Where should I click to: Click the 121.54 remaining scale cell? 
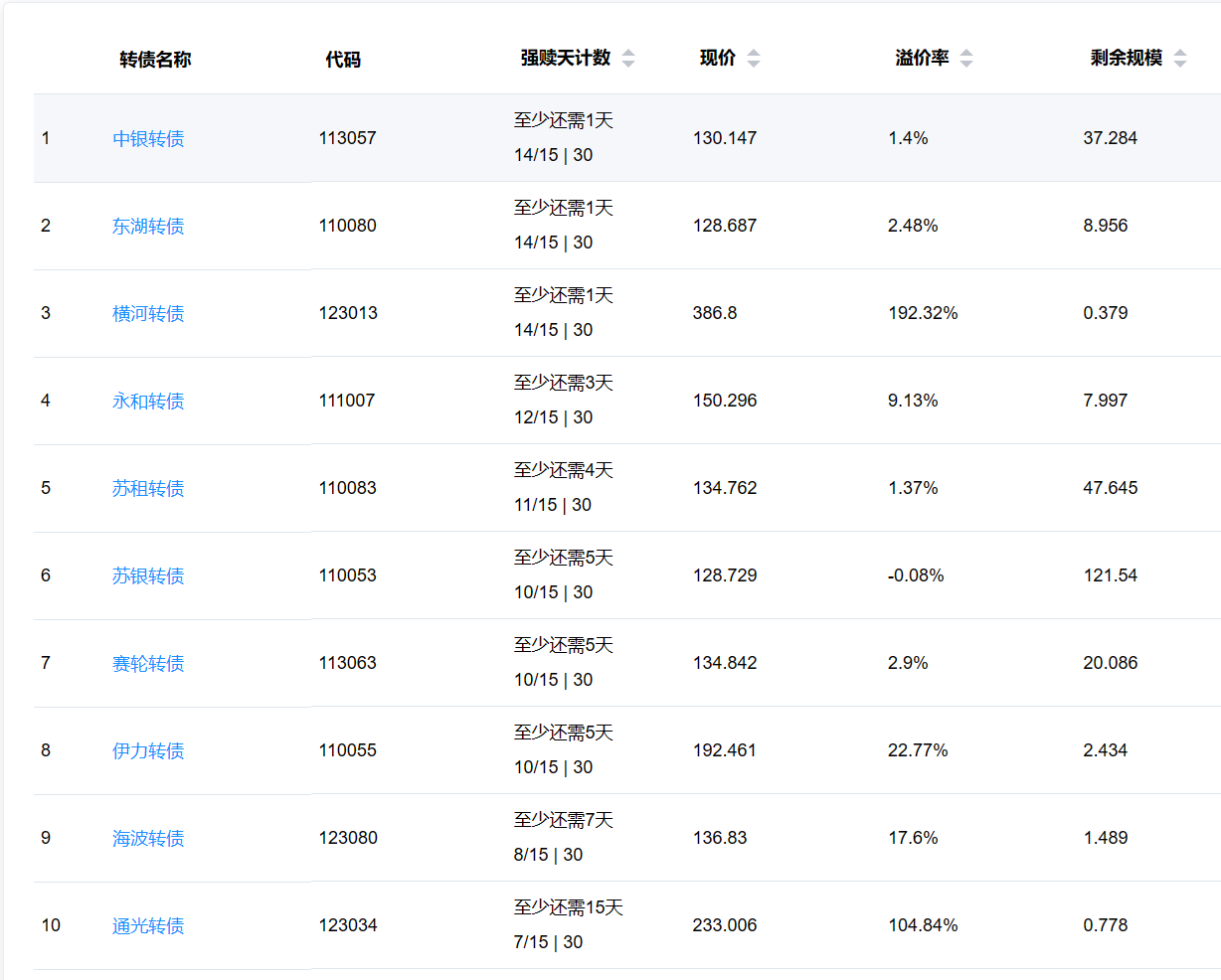coord(1110,575)
